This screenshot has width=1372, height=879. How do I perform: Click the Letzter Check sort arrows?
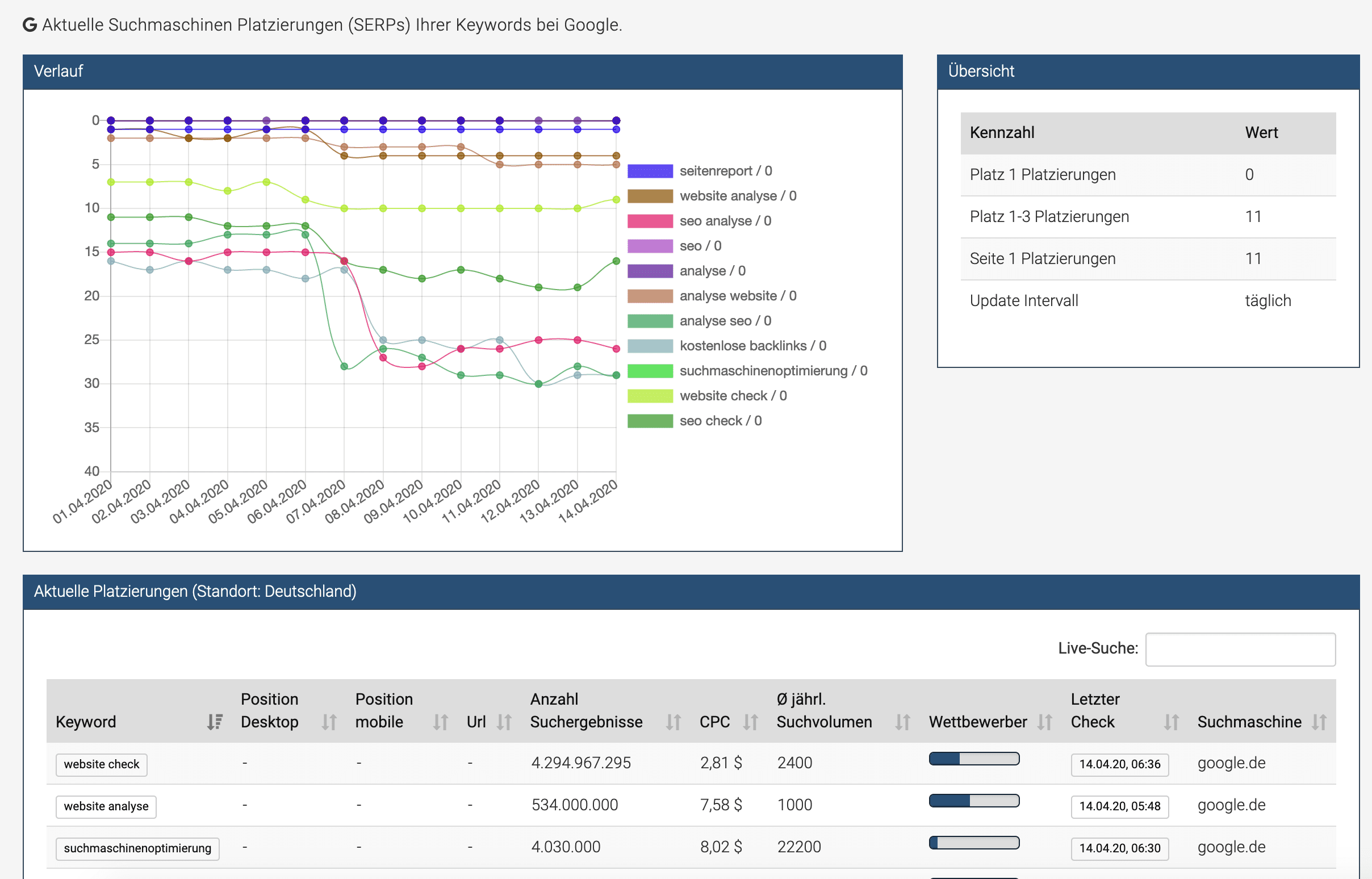pyautogui.click(x=1171, y=721)
